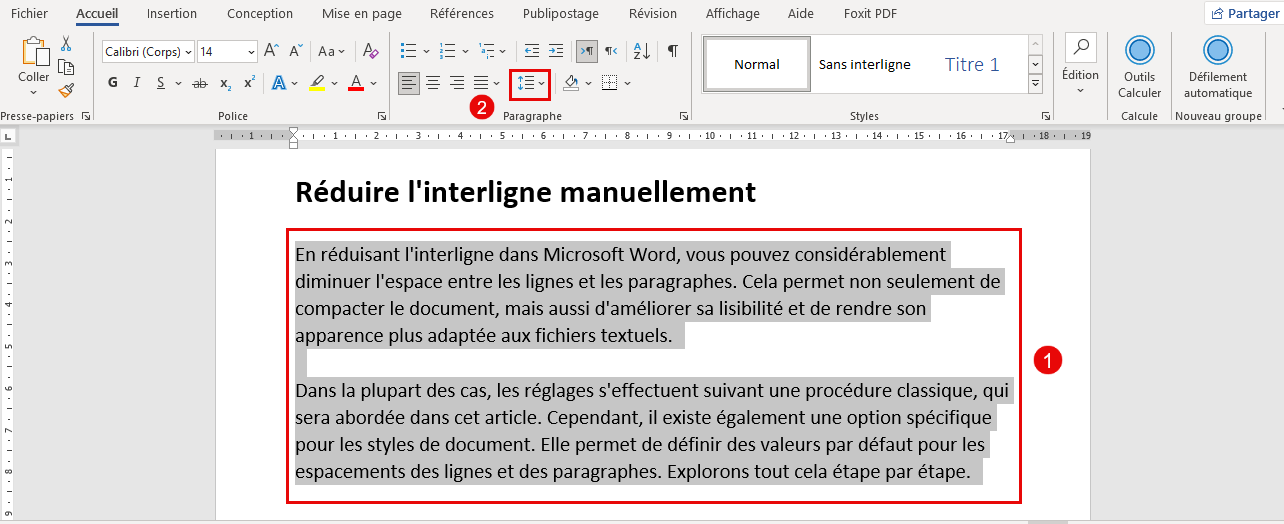1284x524 pixels.
Task: Select the Format Painter brush icon
Action: click(66, 90)
